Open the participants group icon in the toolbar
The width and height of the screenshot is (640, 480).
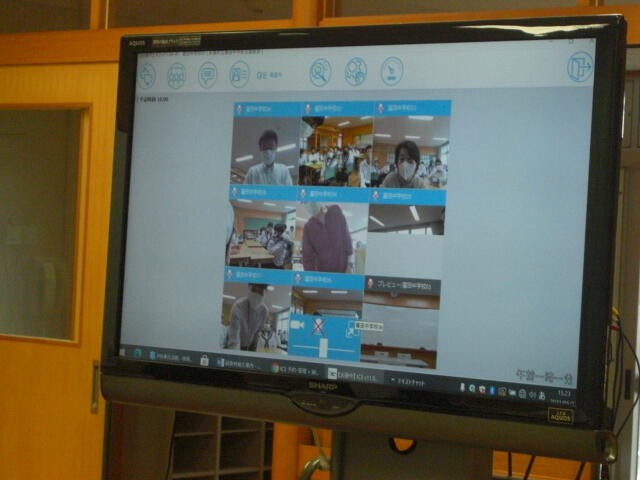177,75
